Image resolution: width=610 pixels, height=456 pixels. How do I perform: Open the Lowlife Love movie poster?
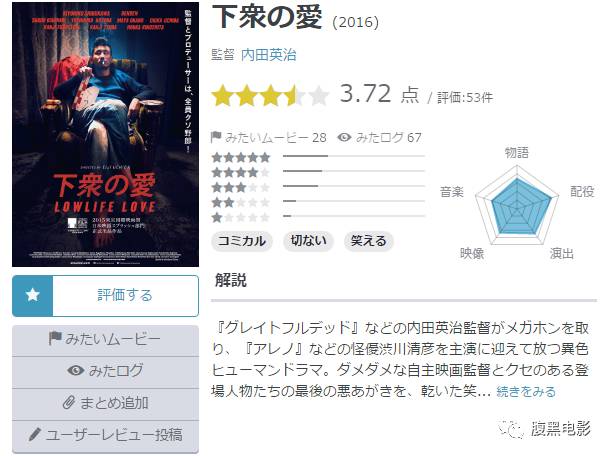click(105, 134)
